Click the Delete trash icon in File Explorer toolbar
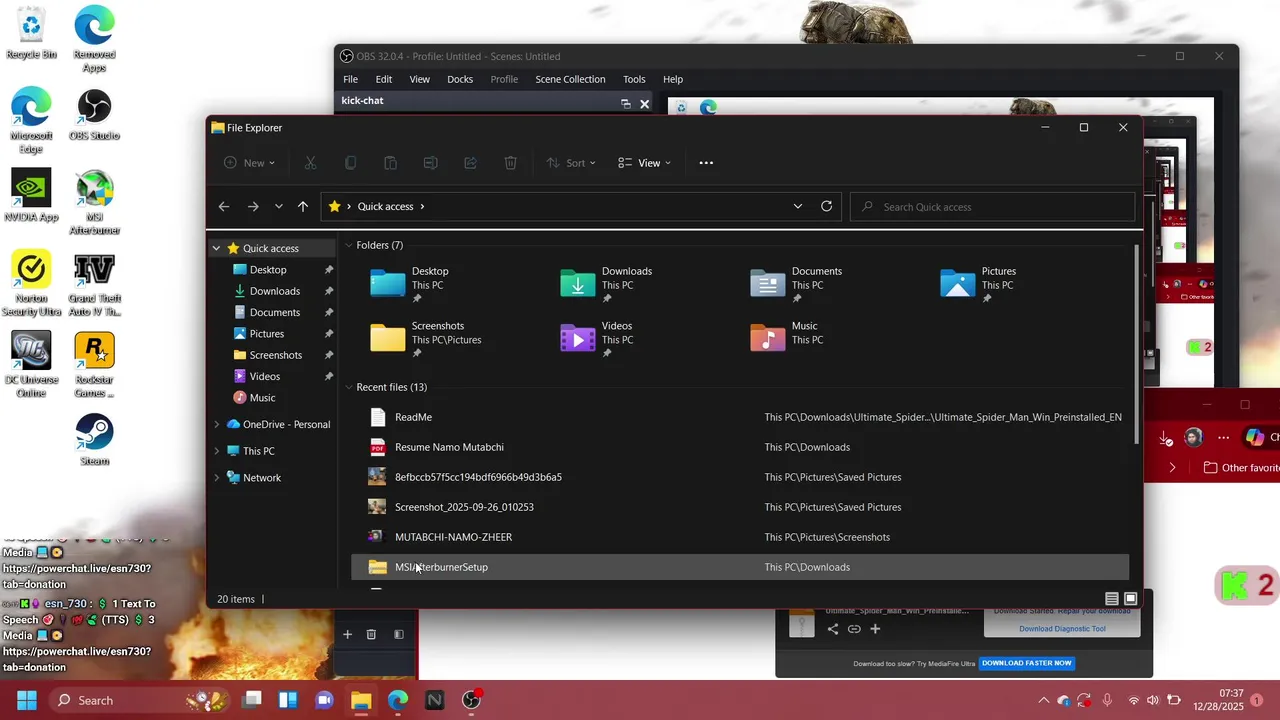The image size is (1280, 720). (x=510, y=163)
